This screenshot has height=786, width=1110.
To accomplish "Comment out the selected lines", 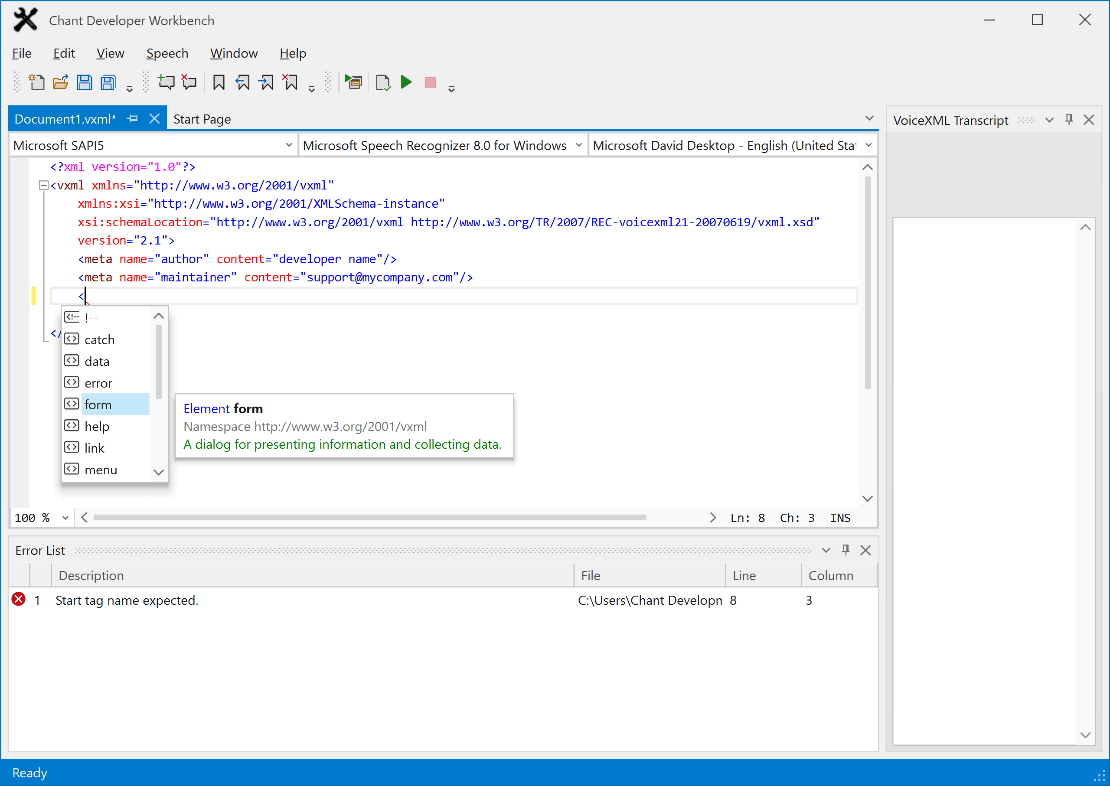I will pyautogui.click(x=166, y=82).
